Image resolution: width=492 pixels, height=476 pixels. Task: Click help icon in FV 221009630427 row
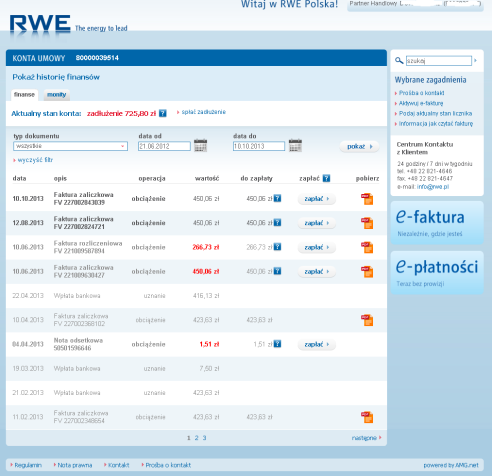click(x=277, y=271)
